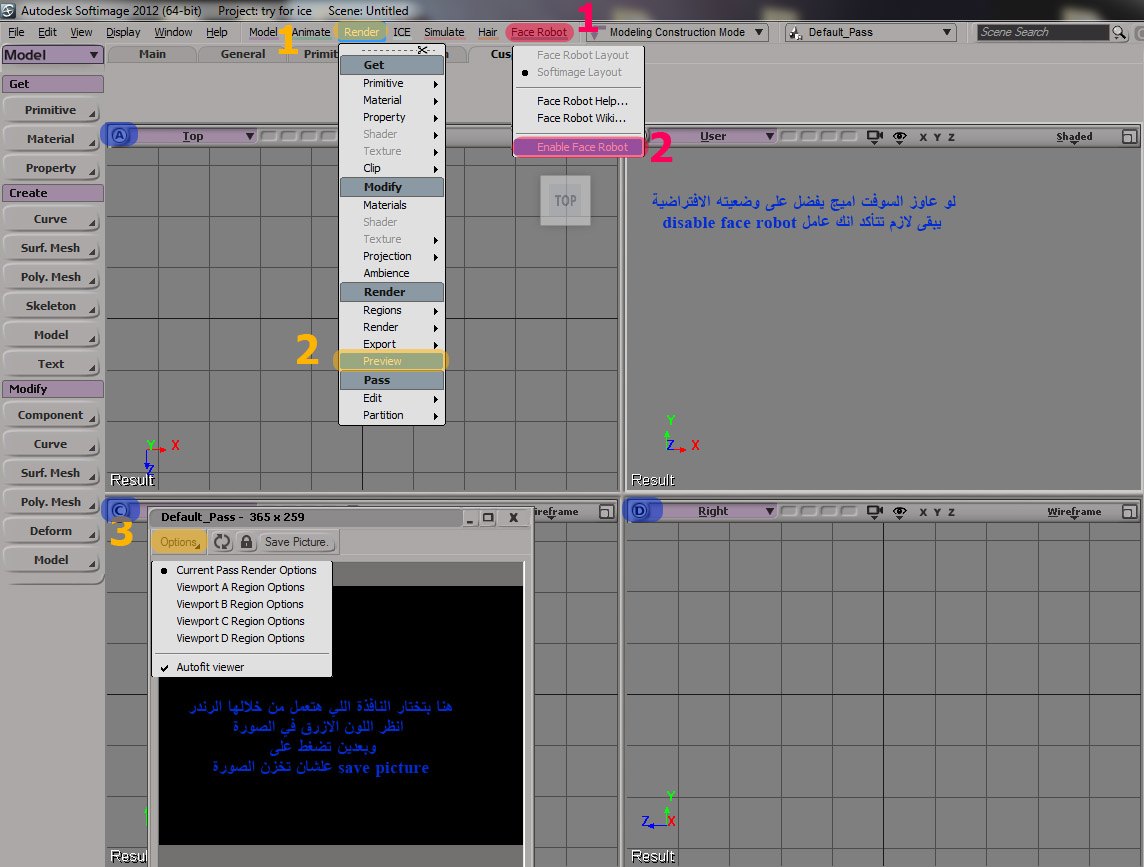Image resolution: width=1144 pixels, height=867 pixels.
Task: Open the Hair menu
Action: [x=487, y=32]
